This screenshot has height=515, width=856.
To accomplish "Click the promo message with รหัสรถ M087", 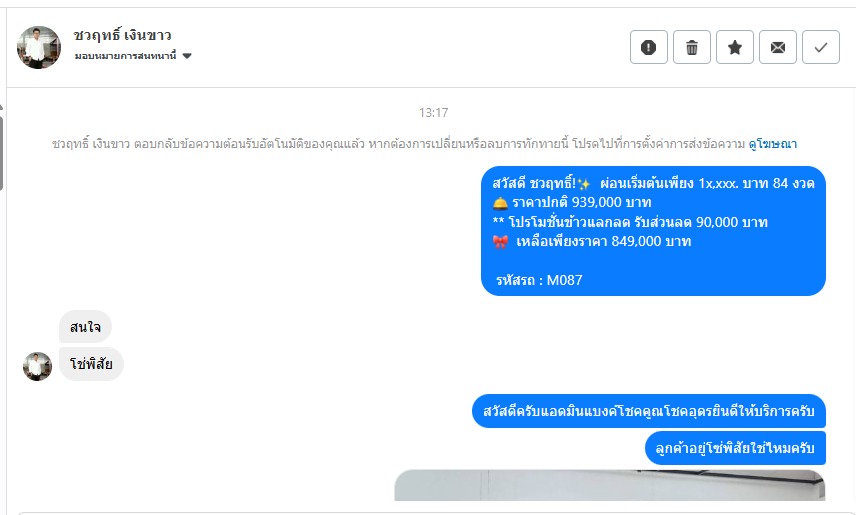I will pos(653,231).
